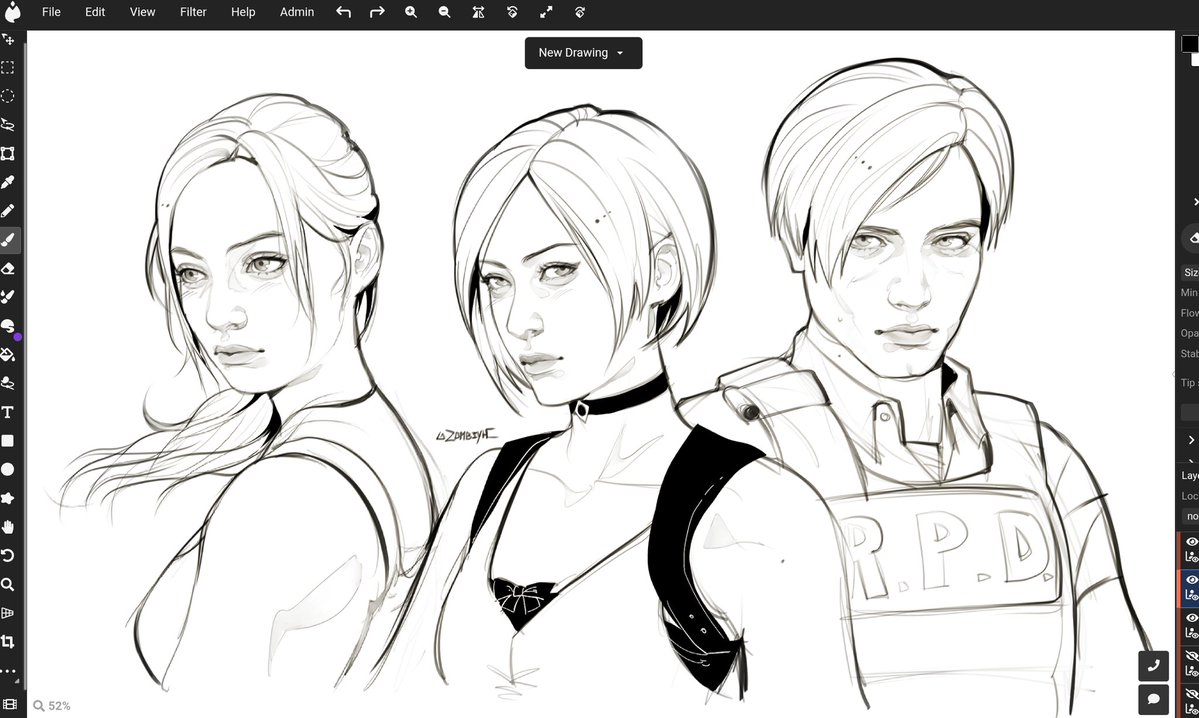Image resolution: width=1199 pixels, height=718 pixels.
Task: Hide the topmost layer using its eye icon
Action: point(1191,542)
